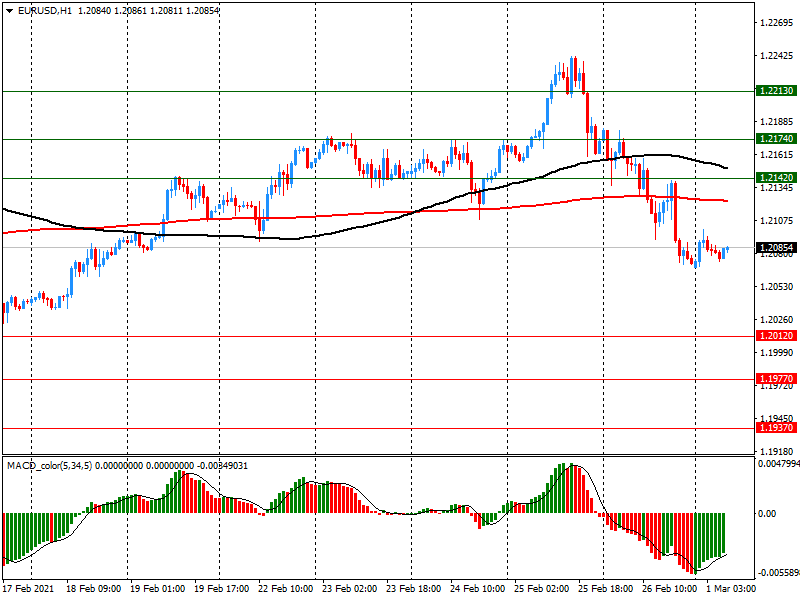Image resolution: width=800 pixels, height=600 pixels.
Task: Click the 22 Feb 10:00 time label
Action: [286, 589]
